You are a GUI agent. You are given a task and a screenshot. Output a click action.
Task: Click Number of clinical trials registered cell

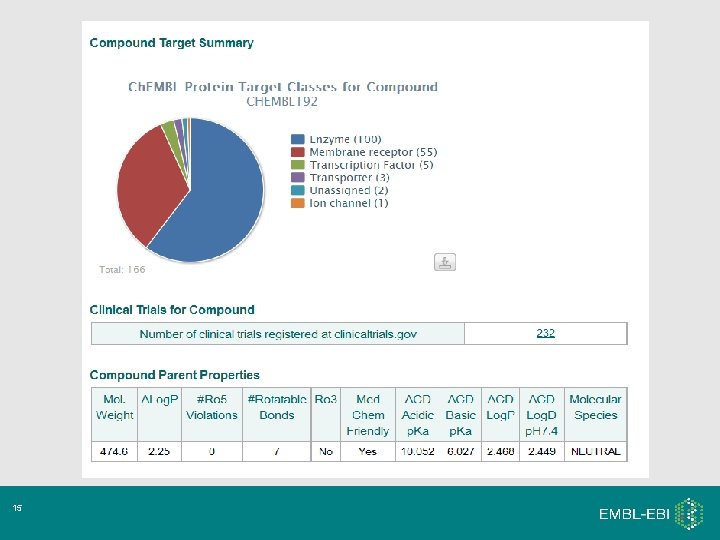coord(278,333)
